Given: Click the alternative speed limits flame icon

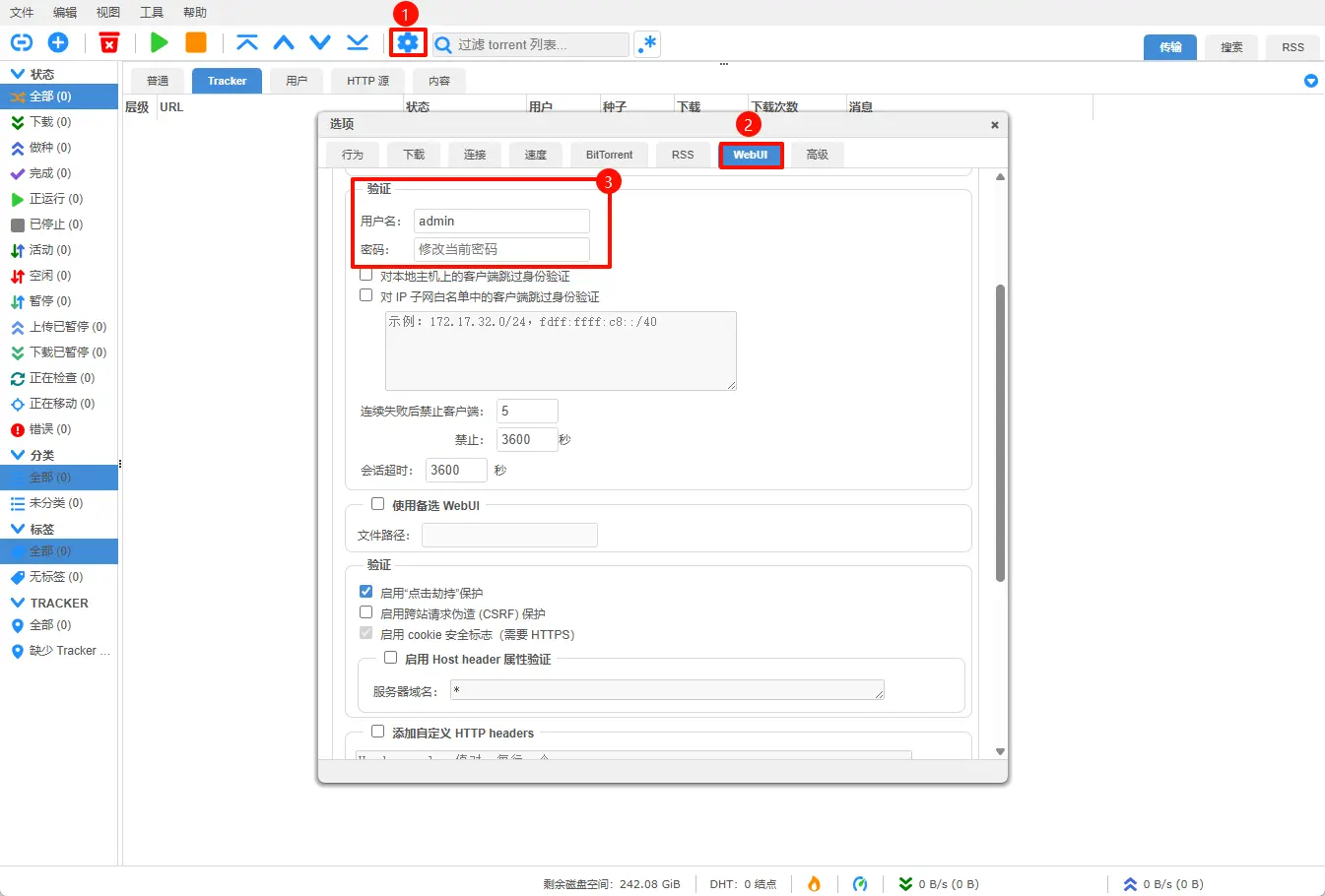Looking at the screenshot, I should [814, 883].
